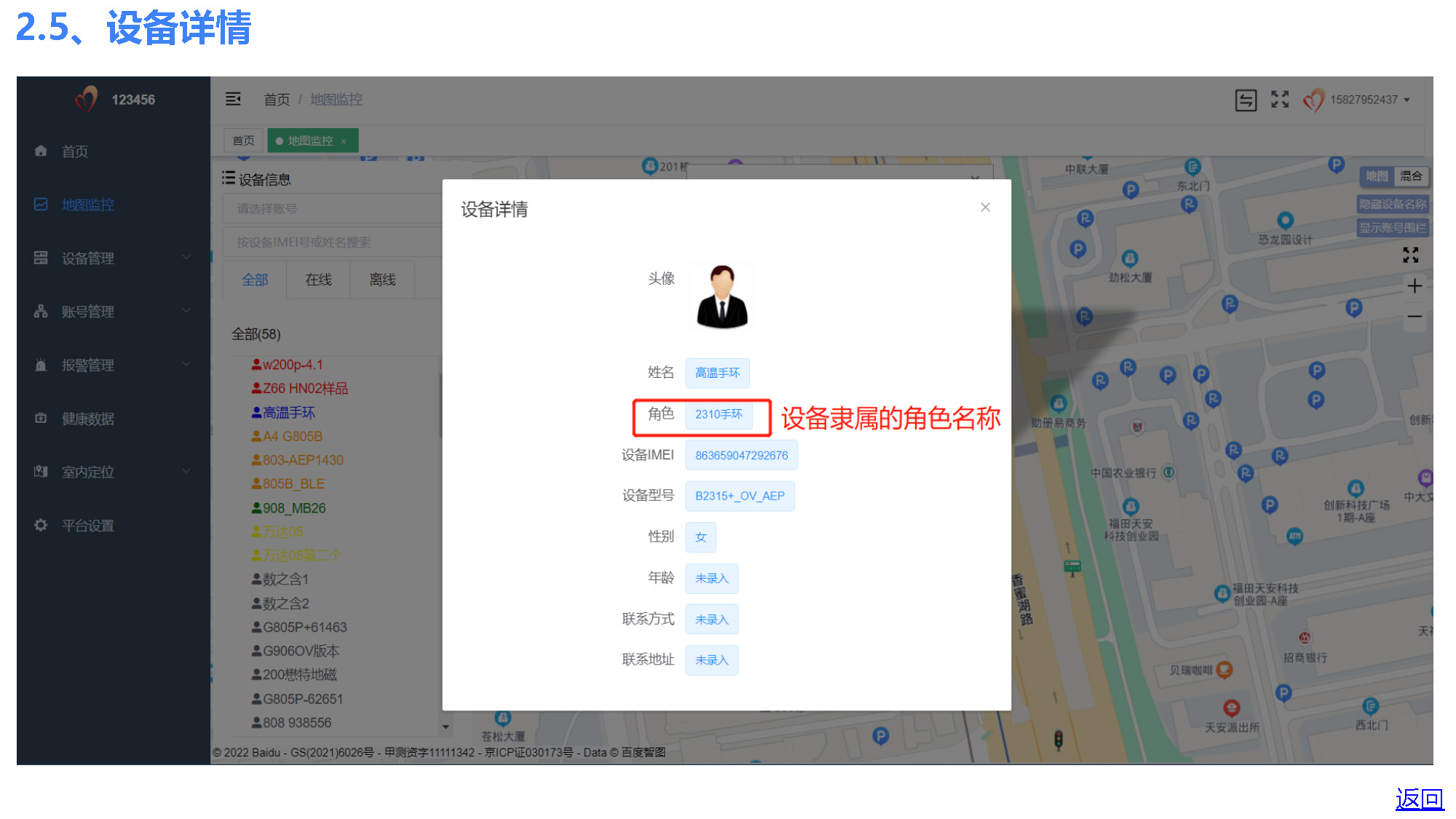Click the layout switch icon in header
The height and width of the screenshot is (819, 1456).
(1246, 100)
